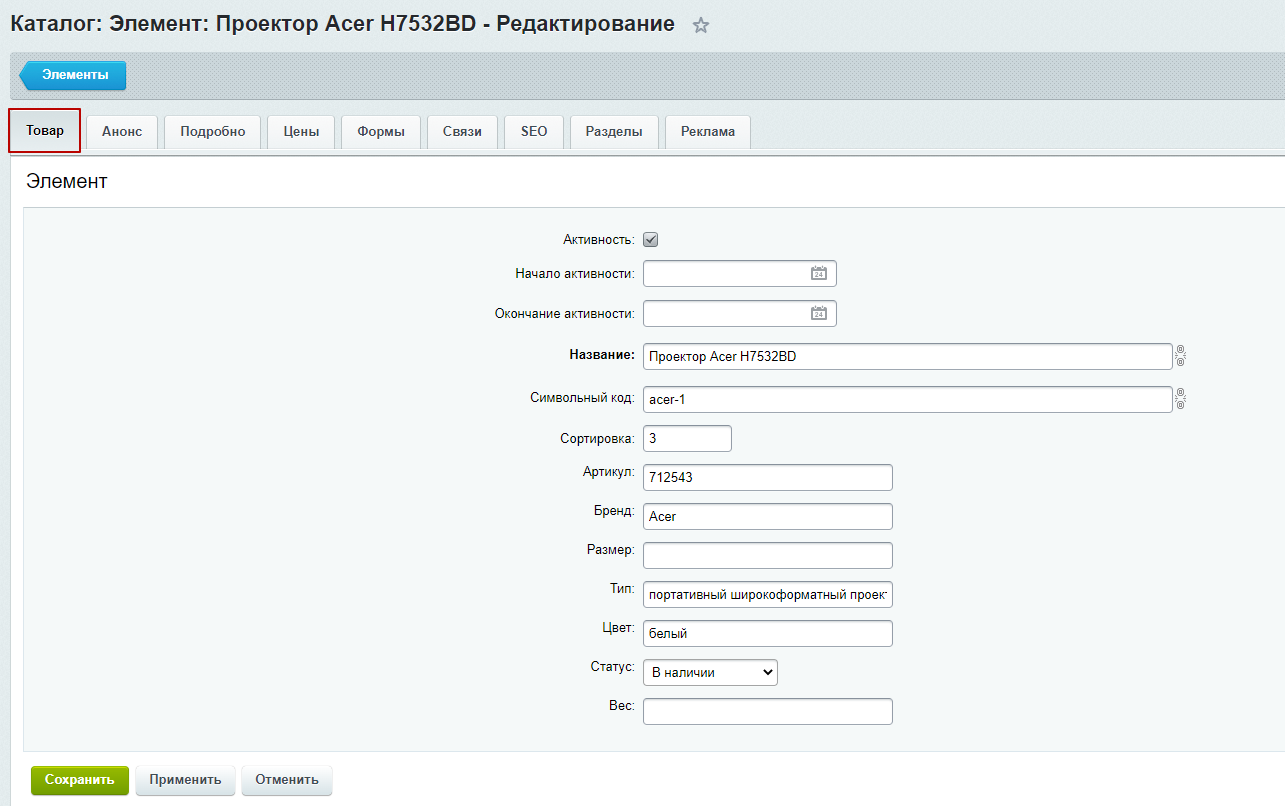The image size is (1285, 806).
Task: Click the Символьный код field
Action: pyautogui.click(x=907, y=399)
